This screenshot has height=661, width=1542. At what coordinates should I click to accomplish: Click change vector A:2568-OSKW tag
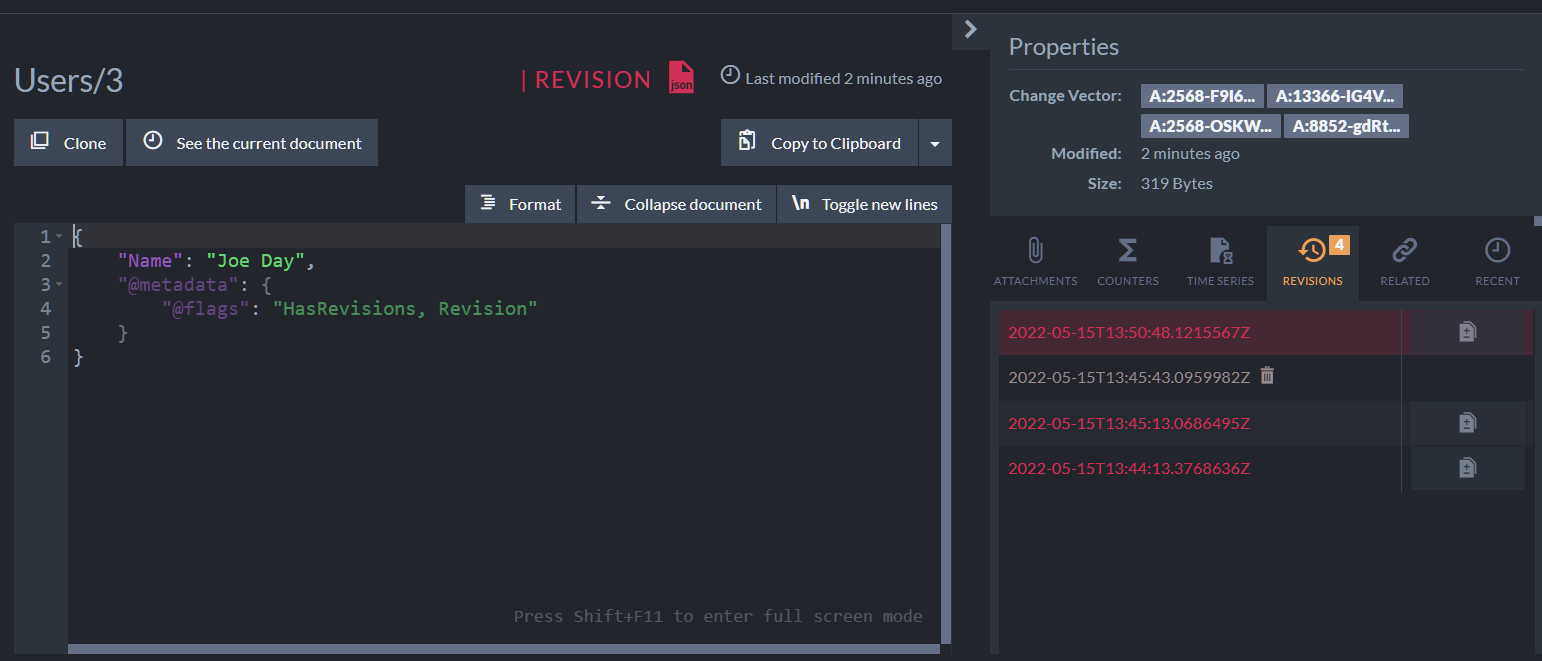click(x=1210, y=126)
